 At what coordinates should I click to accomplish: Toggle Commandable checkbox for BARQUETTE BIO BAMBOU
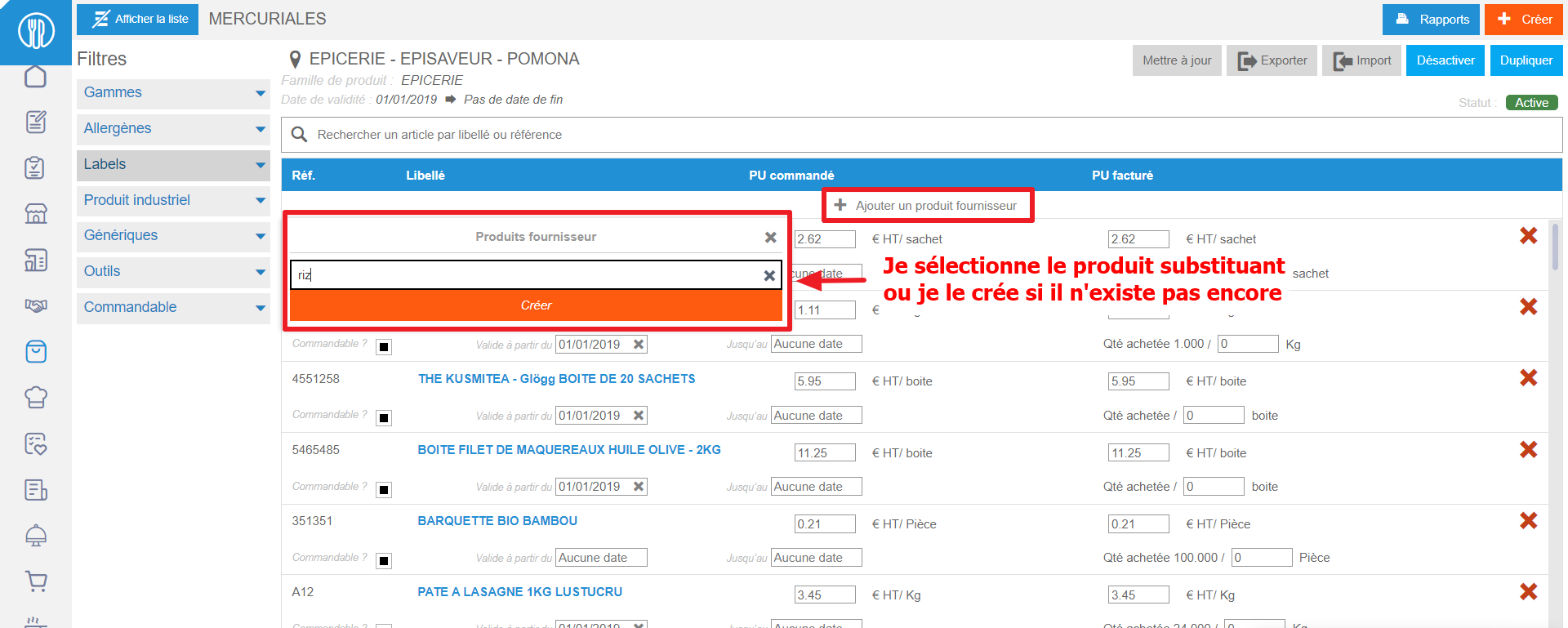point(384,560)
